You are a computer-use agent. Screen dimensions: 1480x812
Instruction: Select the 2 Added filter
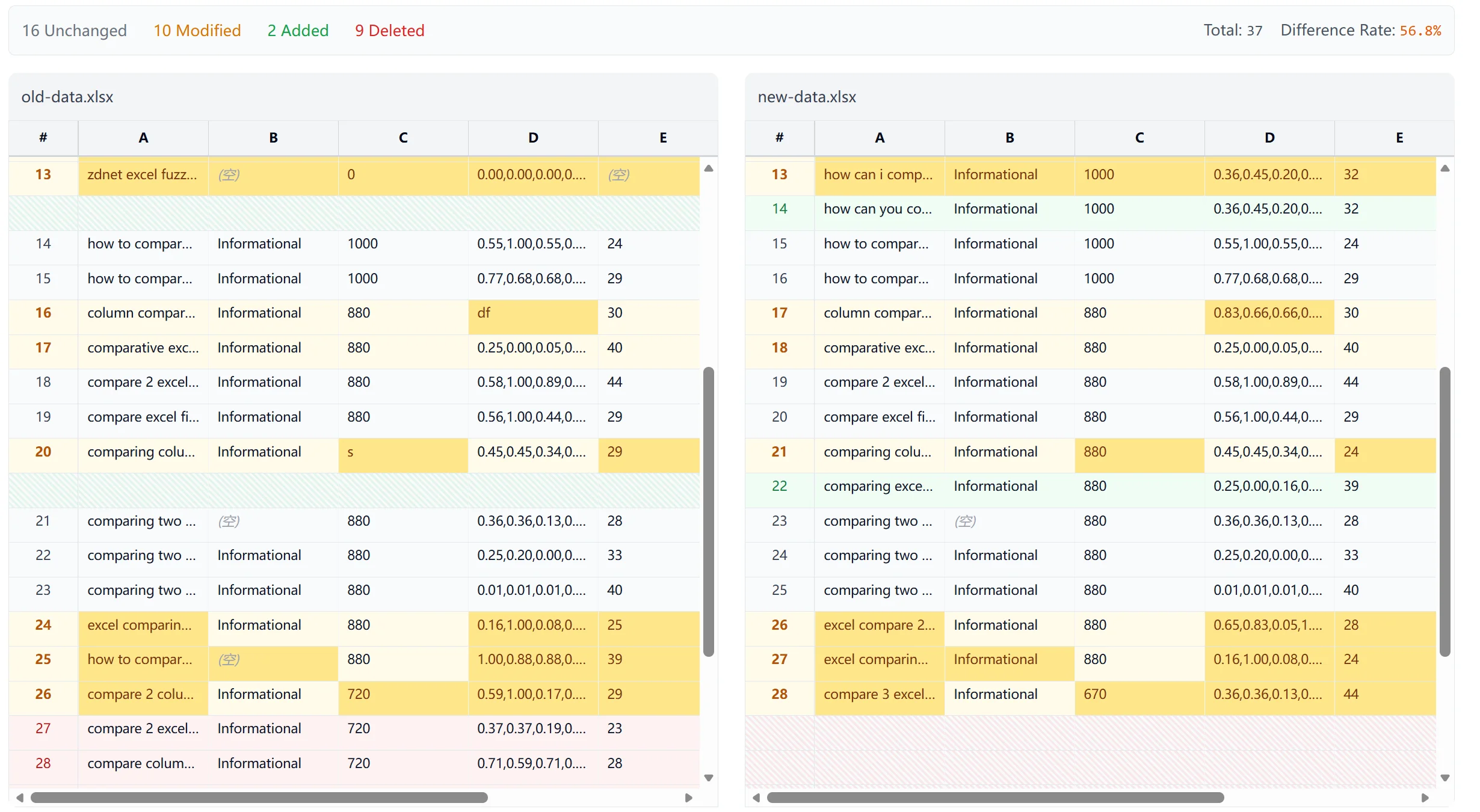tap(298, 30)
